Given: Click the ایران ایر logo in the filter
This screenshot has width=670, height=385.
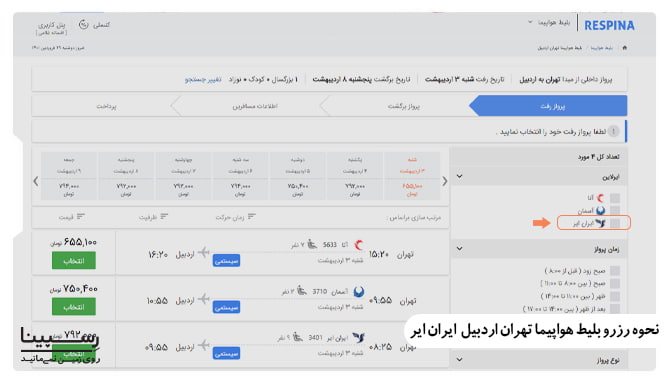Looking at the screenshot, I should tap(600, 223).
